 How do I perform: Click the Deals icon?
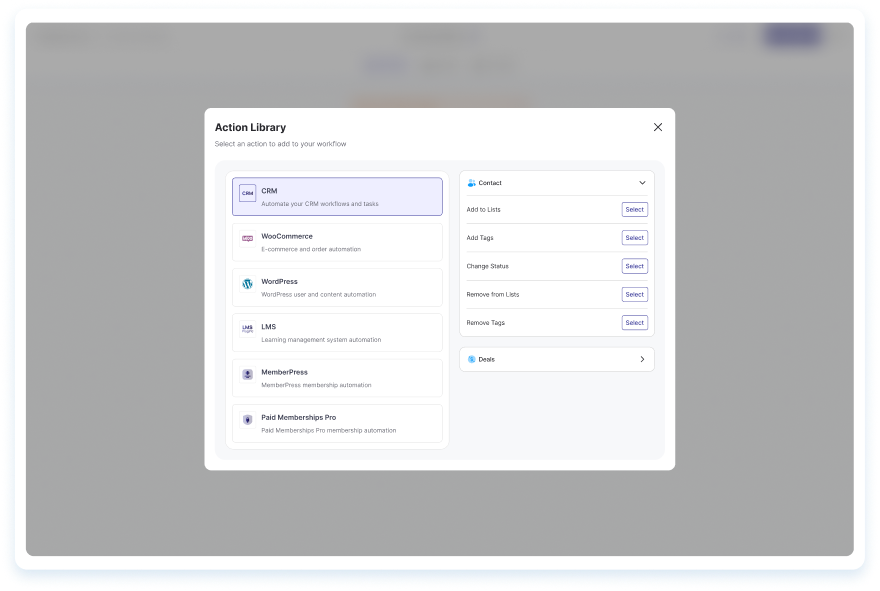471,359
